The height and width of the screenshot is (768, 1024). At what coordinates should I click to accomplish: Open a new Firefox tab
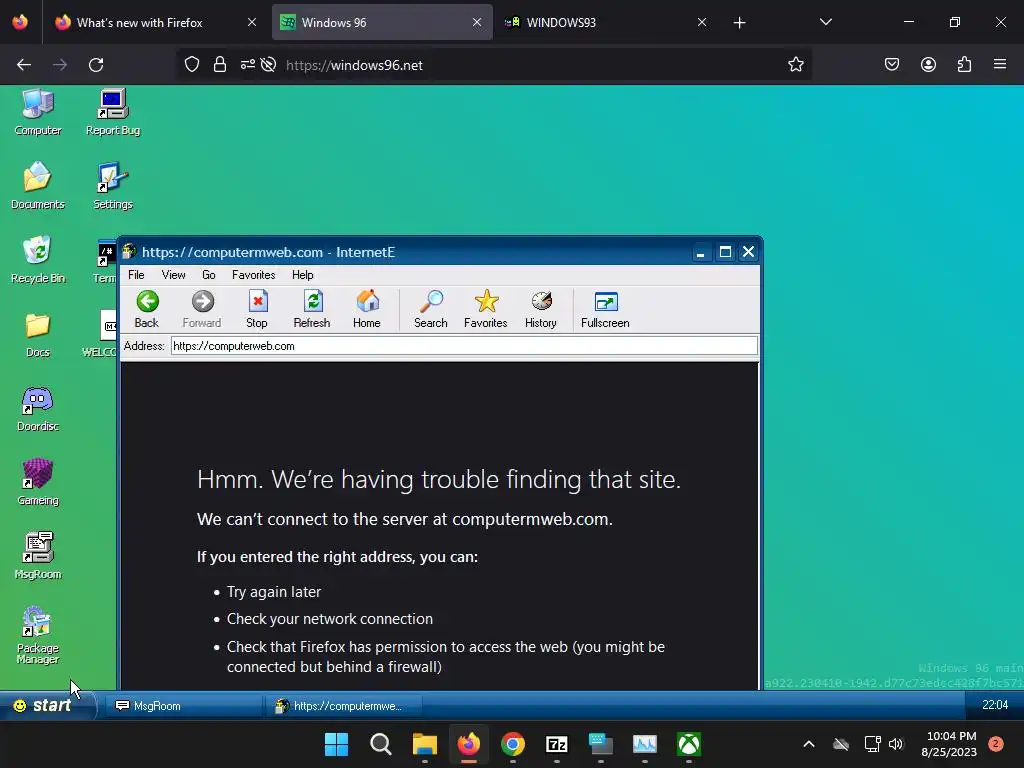click(x=739, y=23)
